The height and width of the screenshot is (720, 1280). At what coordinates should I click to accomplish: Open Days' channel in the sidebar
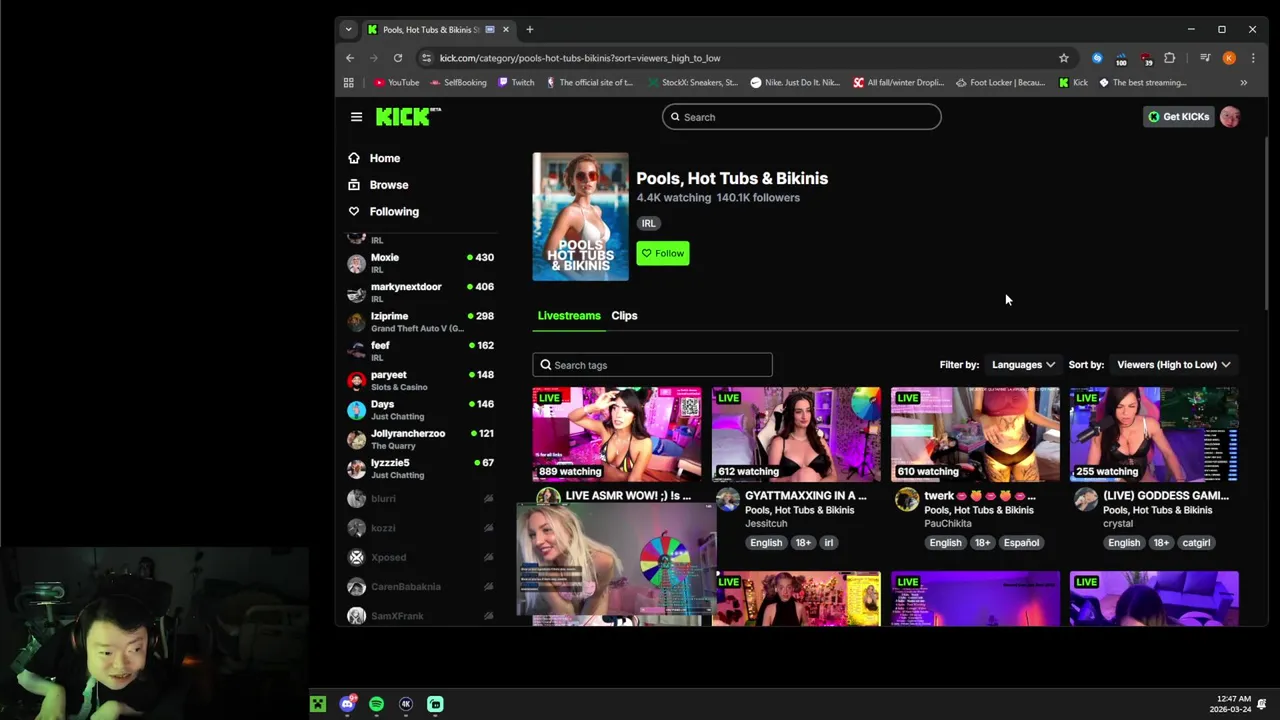click(420, 409)
